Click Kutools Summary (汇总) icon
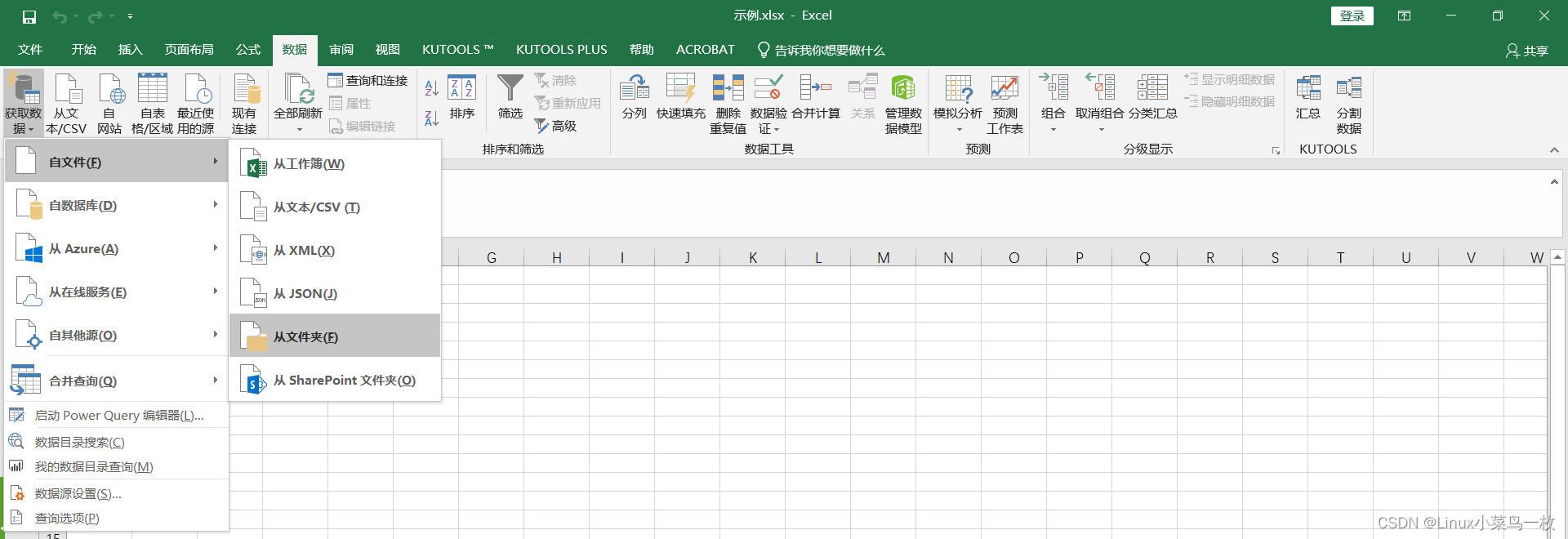The width and height of the screenshot is (1568, 539). pyautogui.click(x=1308, y=97)
